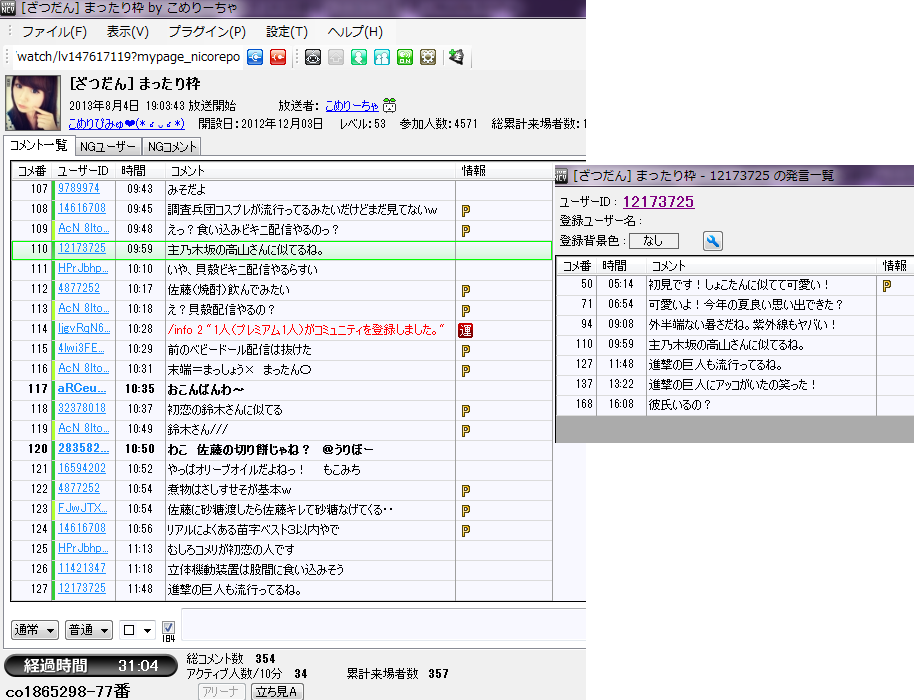Open the ヘルプ(H) menu
The image size is (914, 700).
click(355, 31)
